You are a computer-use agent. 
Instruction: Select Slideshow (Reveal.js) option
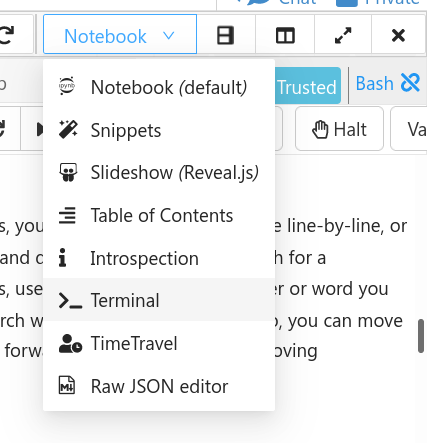click(x=159, y=173)
